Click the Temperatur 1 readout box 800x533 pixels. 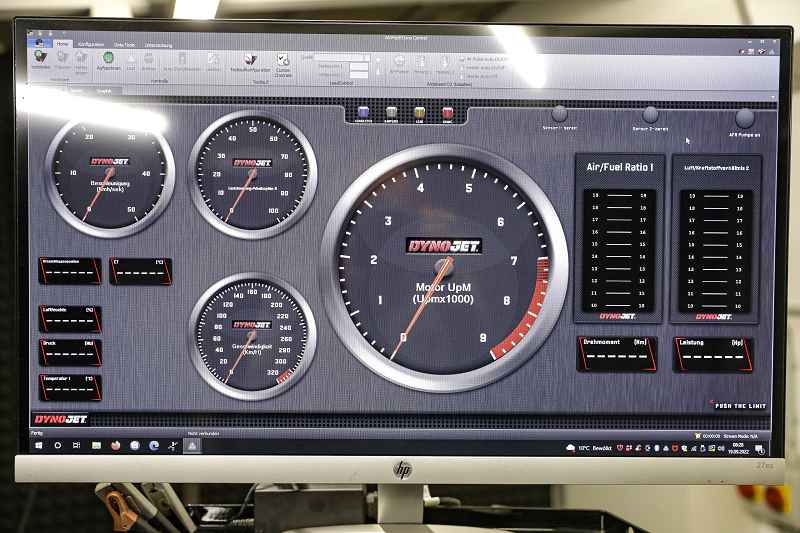[x=70, y=388]
